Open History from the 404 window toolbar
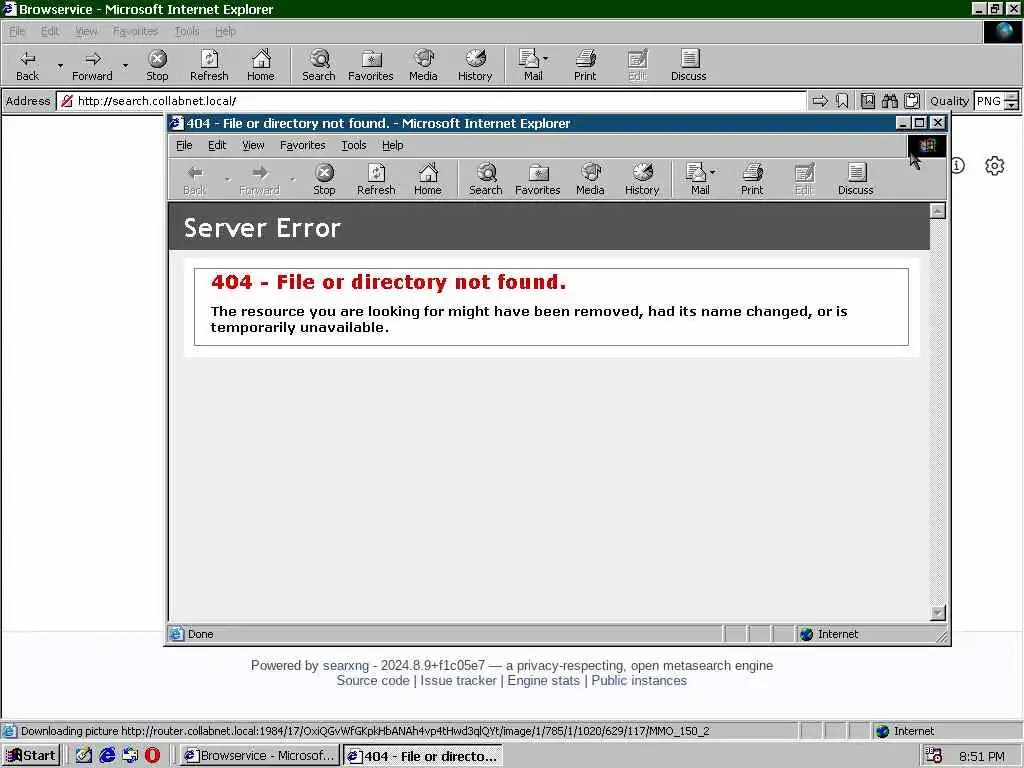The width and height of the screenshot is (1024, 768). click(x=642, y=180)
